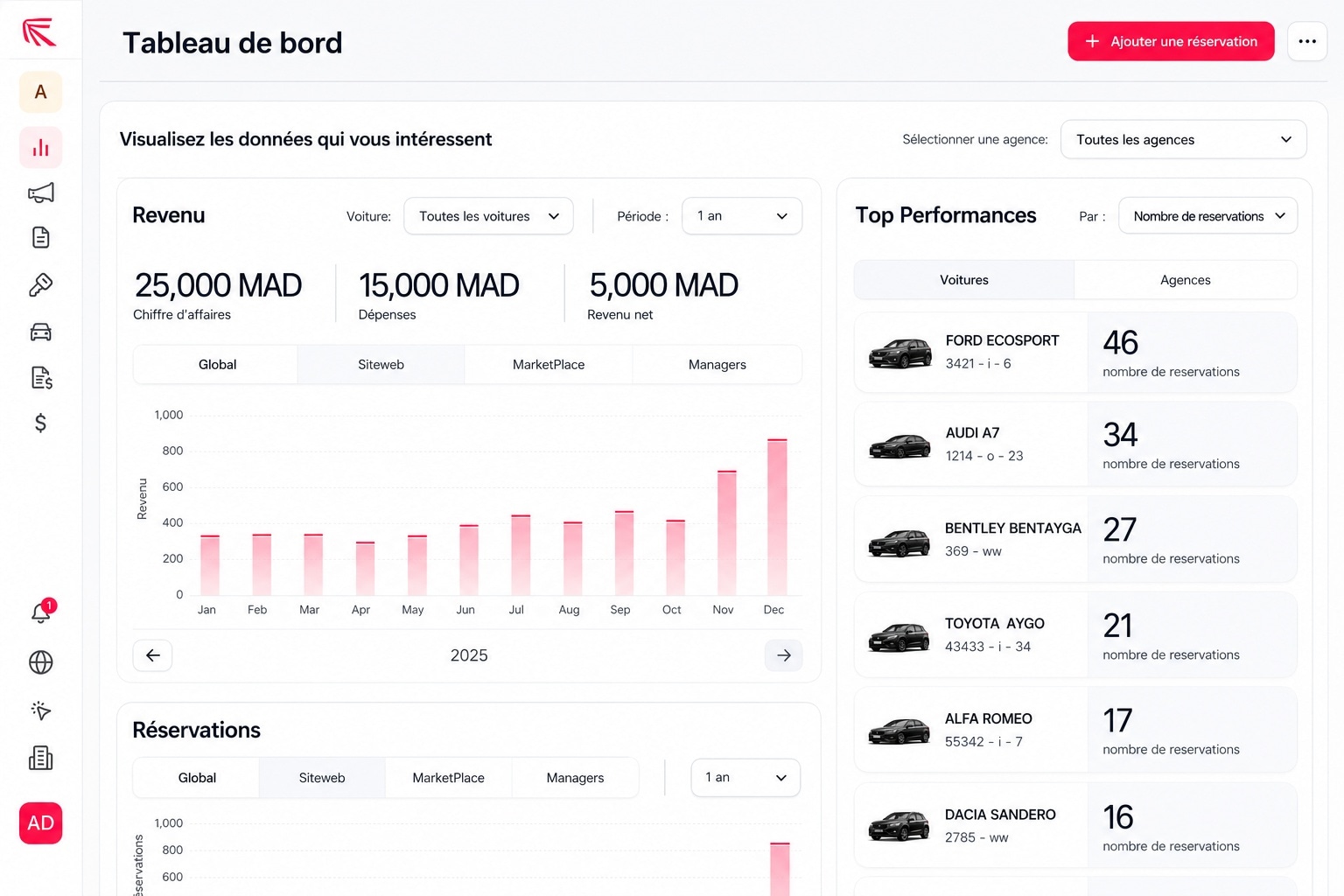Open the maintenance tools sidebar icon
This screenshot has height=896, width=1344.
40,284
